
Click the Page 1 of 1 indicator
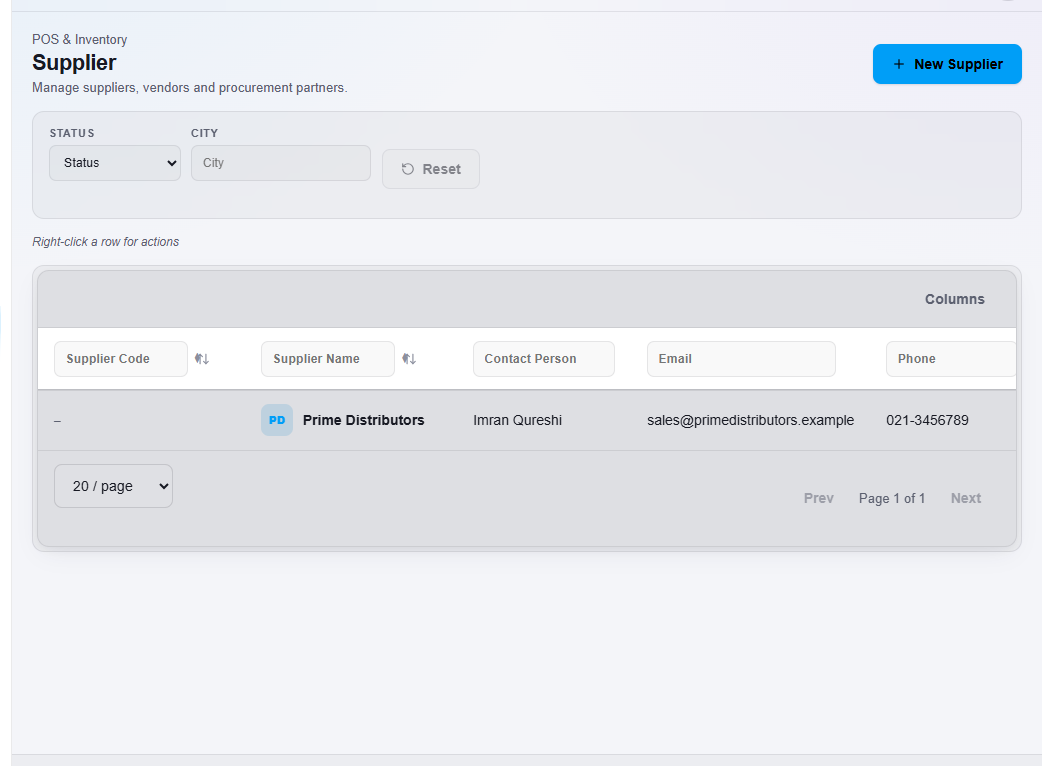tap(892, 498)
